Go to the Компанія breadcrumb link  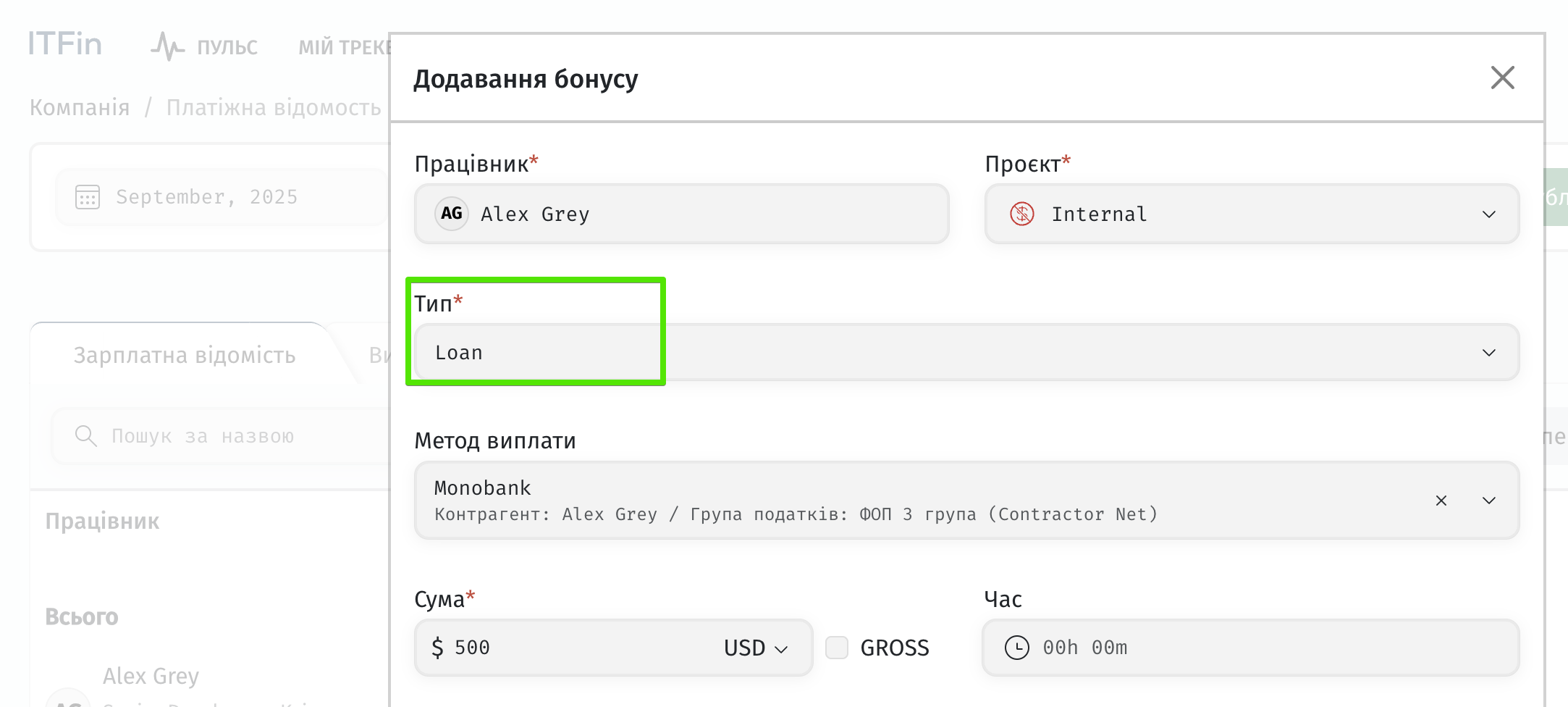tap(80, 107)
